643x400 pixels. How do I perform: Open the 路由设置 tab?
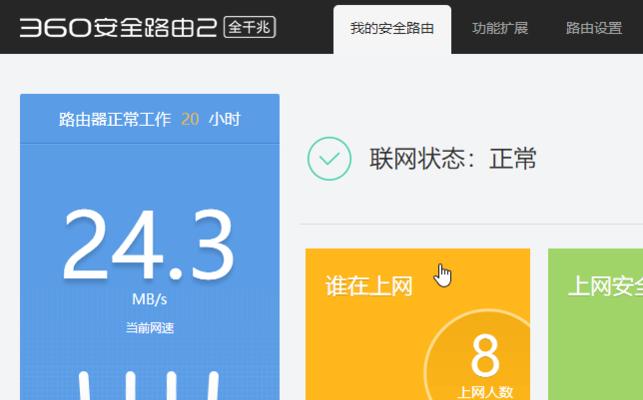pos(594,28)
